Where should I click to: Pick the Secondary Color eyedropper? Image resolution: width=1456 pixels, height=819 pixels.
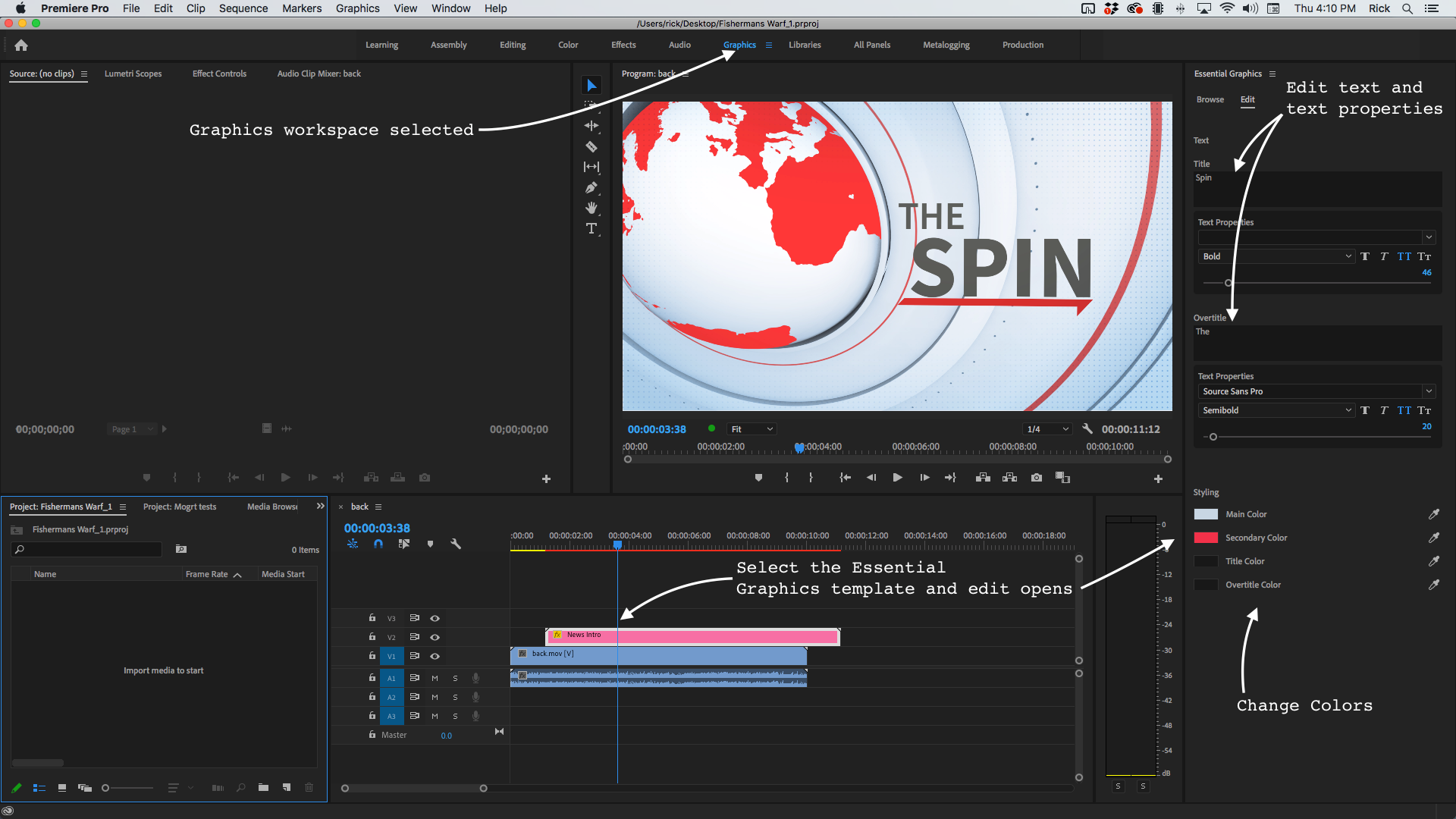coord(1434,537)
